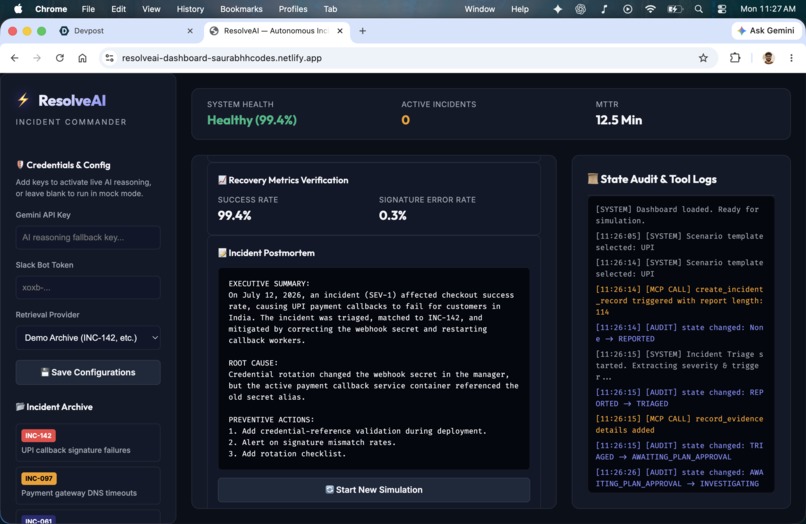Viewport: 806px width, 524px height.
Task: Open the Chrome extensions puzzle icon
Action: click(735, 58)
